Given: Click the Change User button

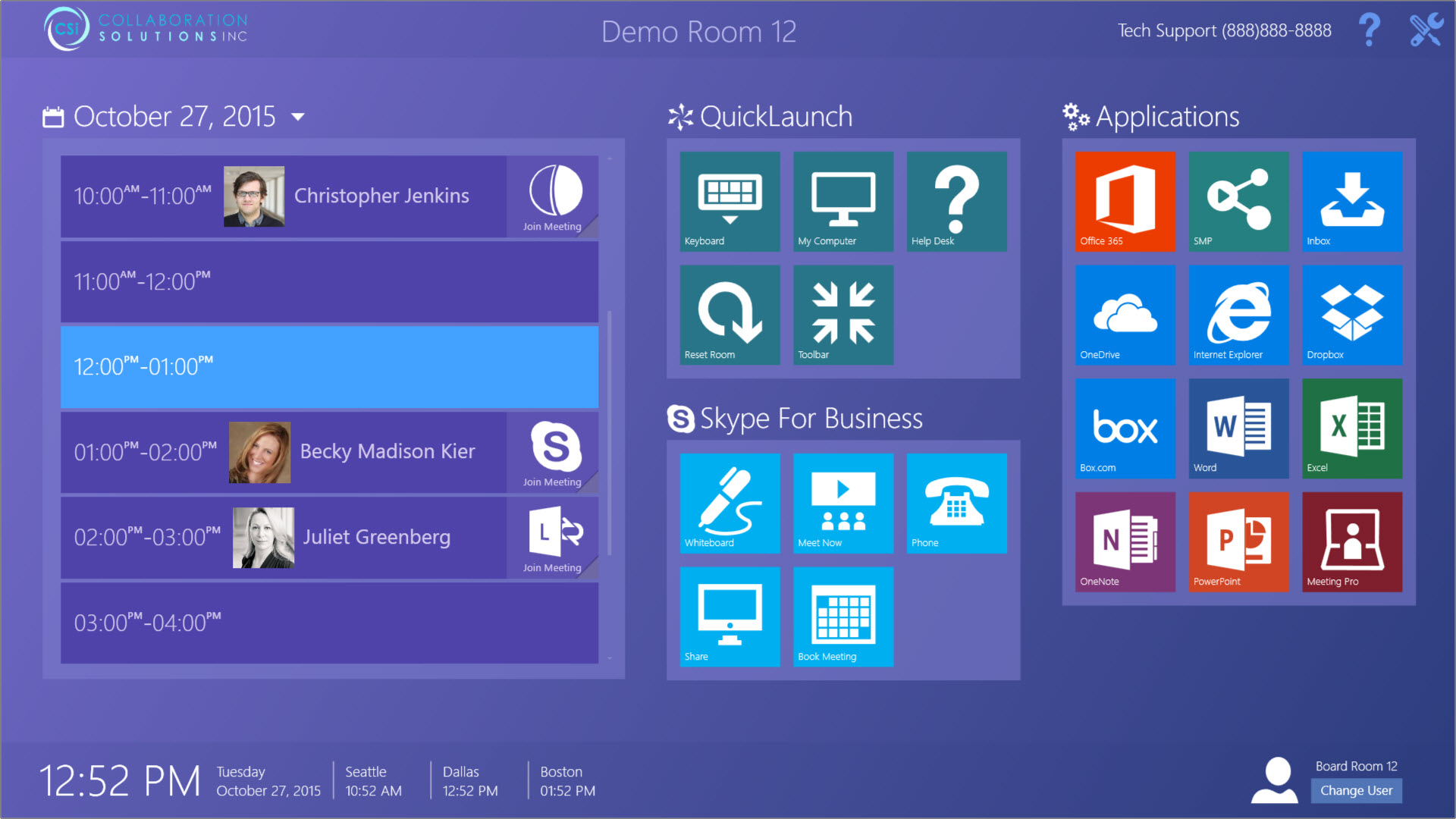Looking at the screenshot, I should click(x=1356, y=790).
